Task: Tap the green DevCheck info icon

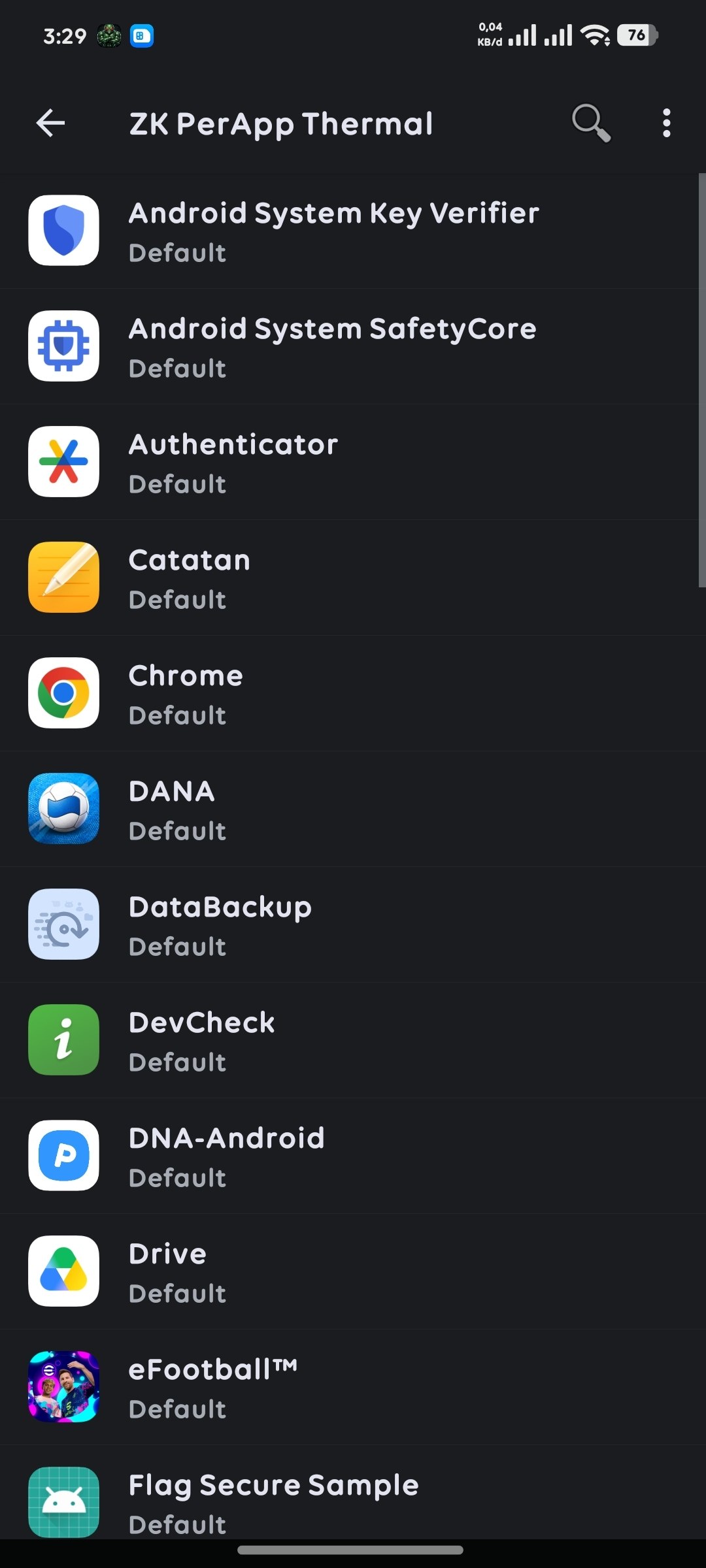Action: click(63, 1039)
